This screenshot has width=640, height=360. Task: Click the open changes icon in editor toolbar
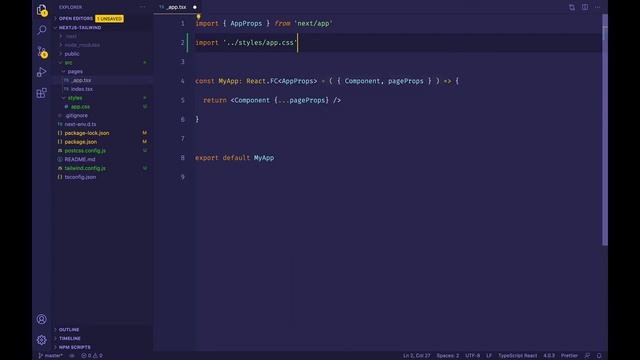[572, 7]
